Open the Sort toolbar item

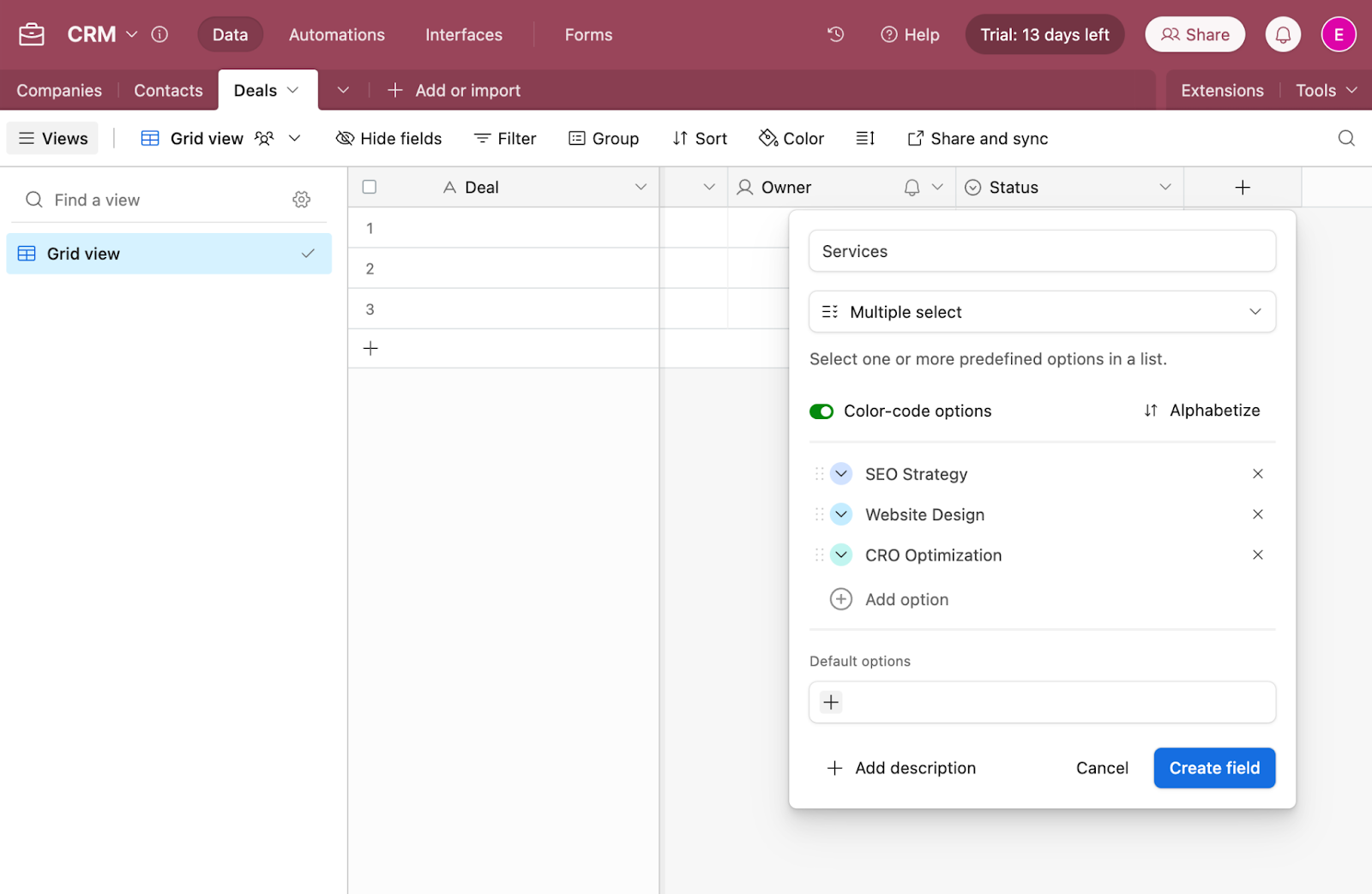click(x=700, y=138)
